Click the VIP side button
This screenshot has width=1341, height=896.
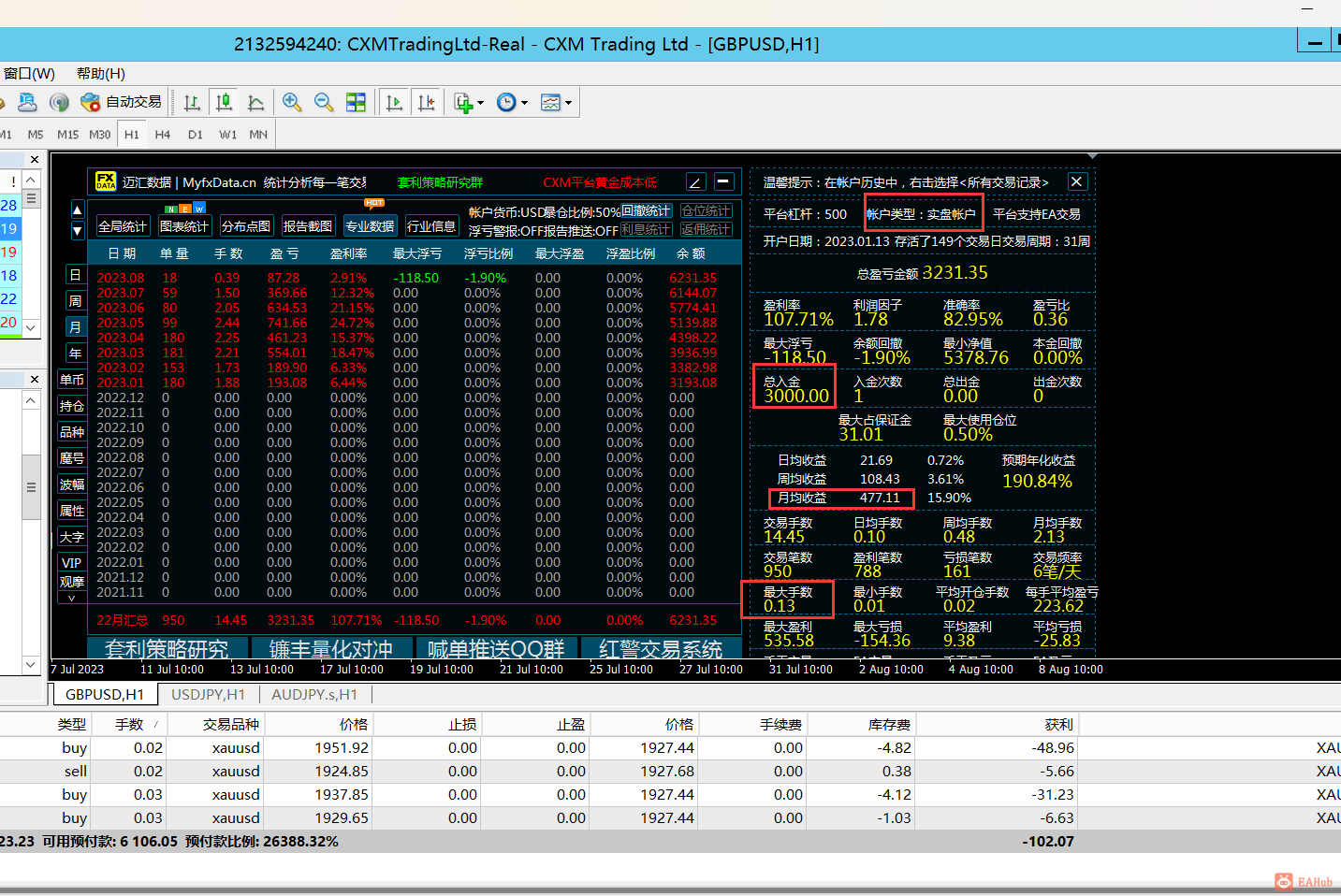coord(72,563)
